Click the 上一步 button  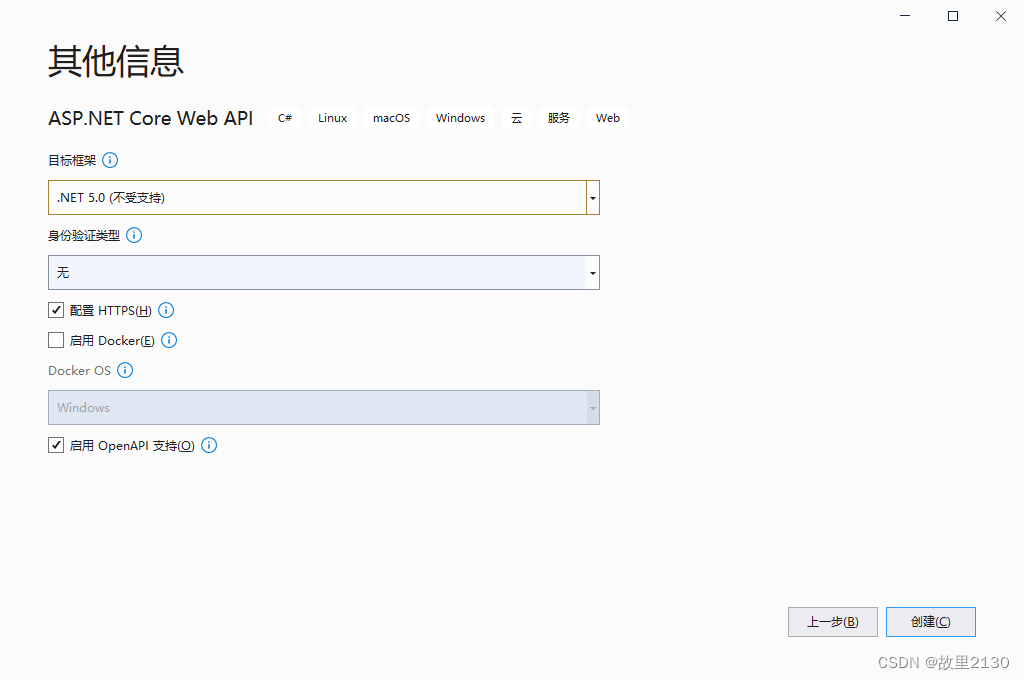tap(832, 621)
